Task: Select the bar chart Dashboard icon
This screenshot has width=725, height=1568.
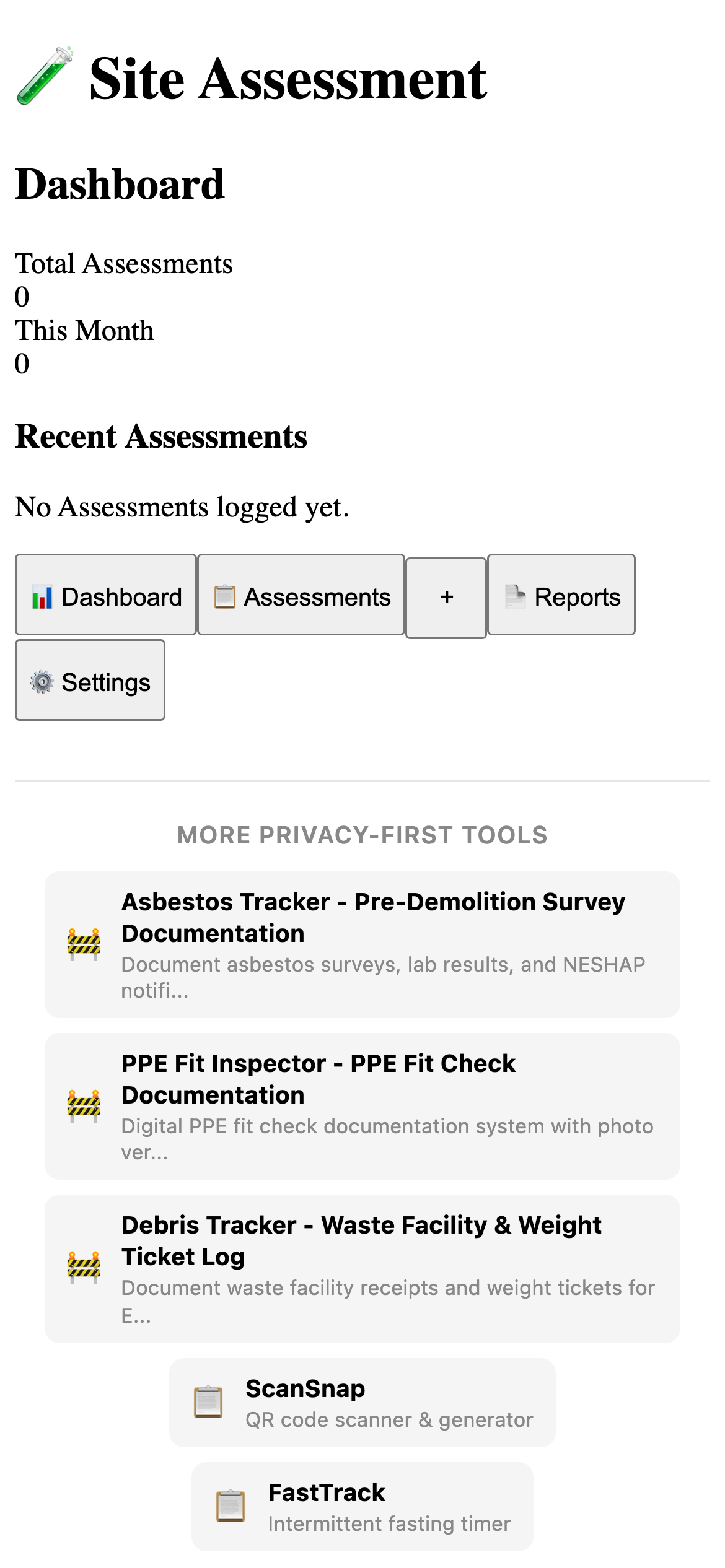Action: click(42, 596)
